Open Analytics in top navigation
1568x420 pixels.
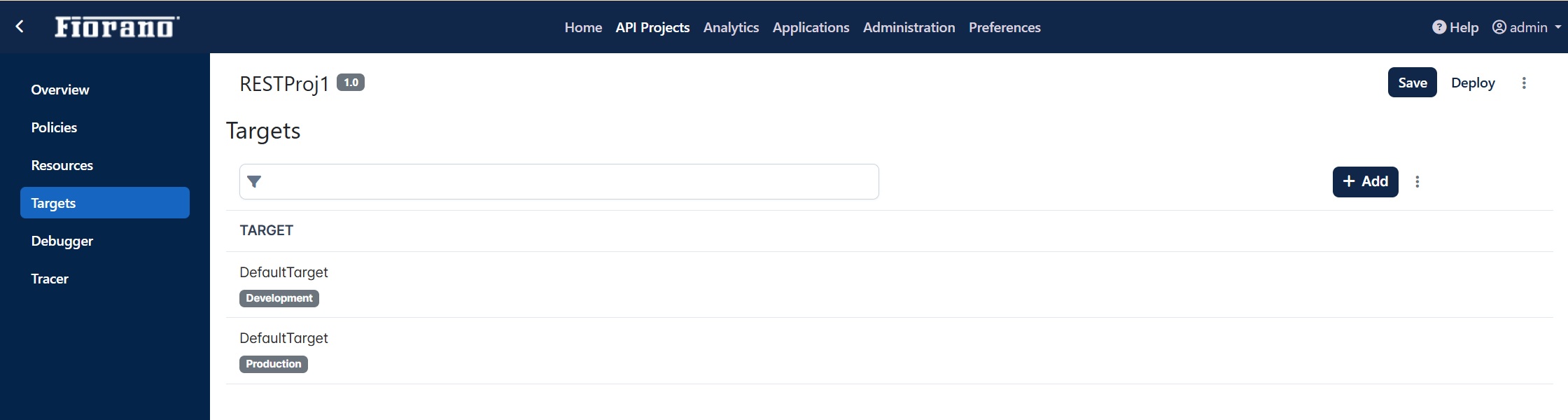point(731,27)
